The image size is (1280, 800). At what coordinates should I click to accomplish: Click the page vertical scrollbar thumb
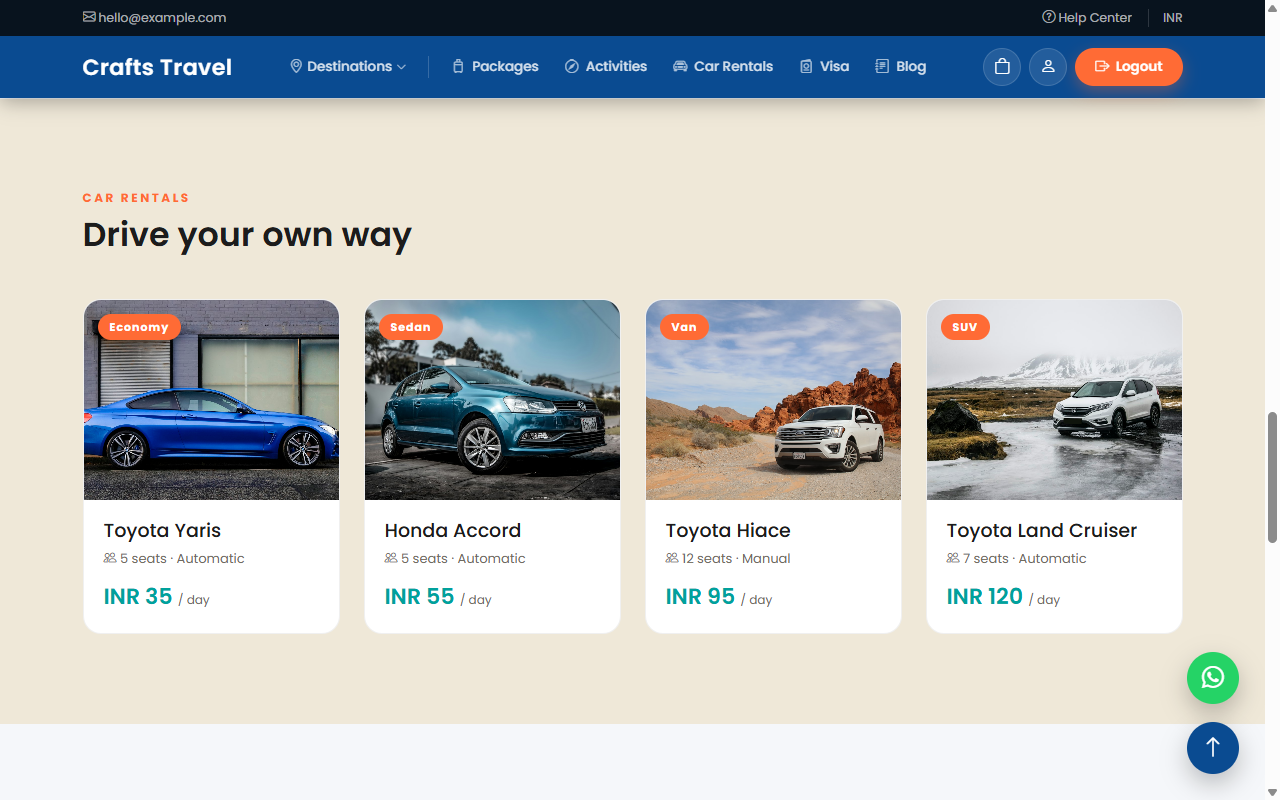pyautogui.click(x=1273, y=477)
